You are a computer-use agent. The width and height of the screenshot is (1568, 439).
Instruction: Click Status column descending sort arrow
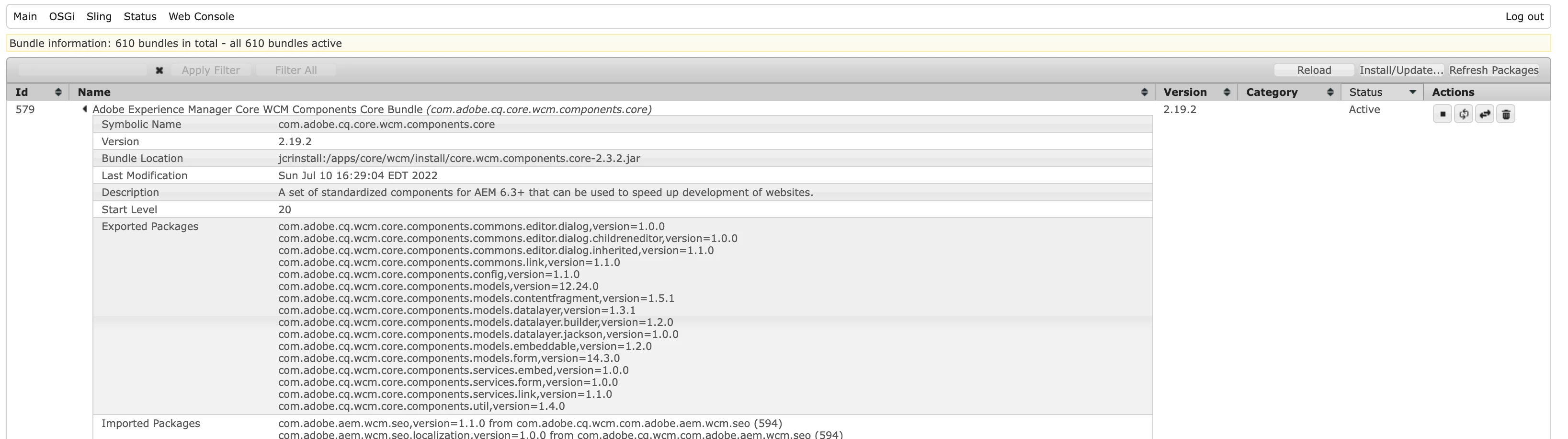point(1413,92)
